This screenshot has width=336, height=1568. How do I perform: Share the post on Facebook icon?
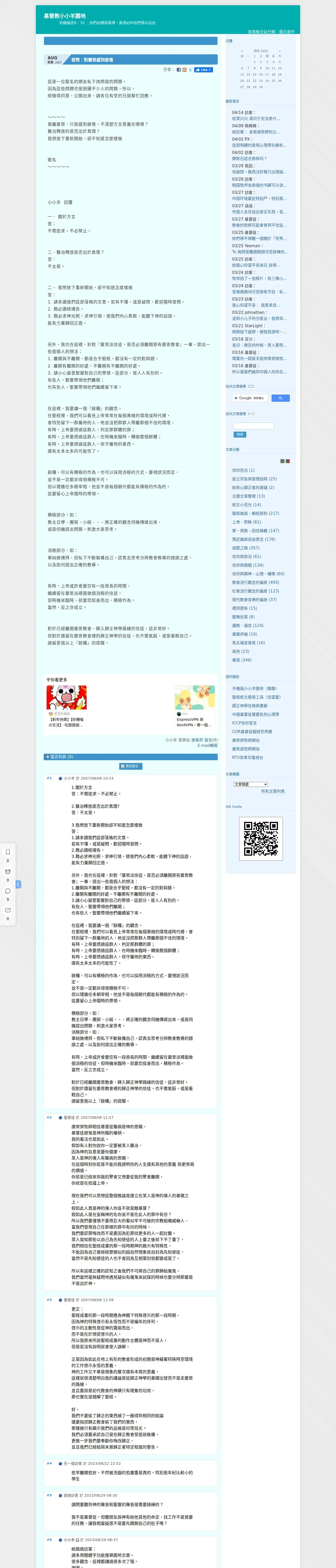point(179,70)
